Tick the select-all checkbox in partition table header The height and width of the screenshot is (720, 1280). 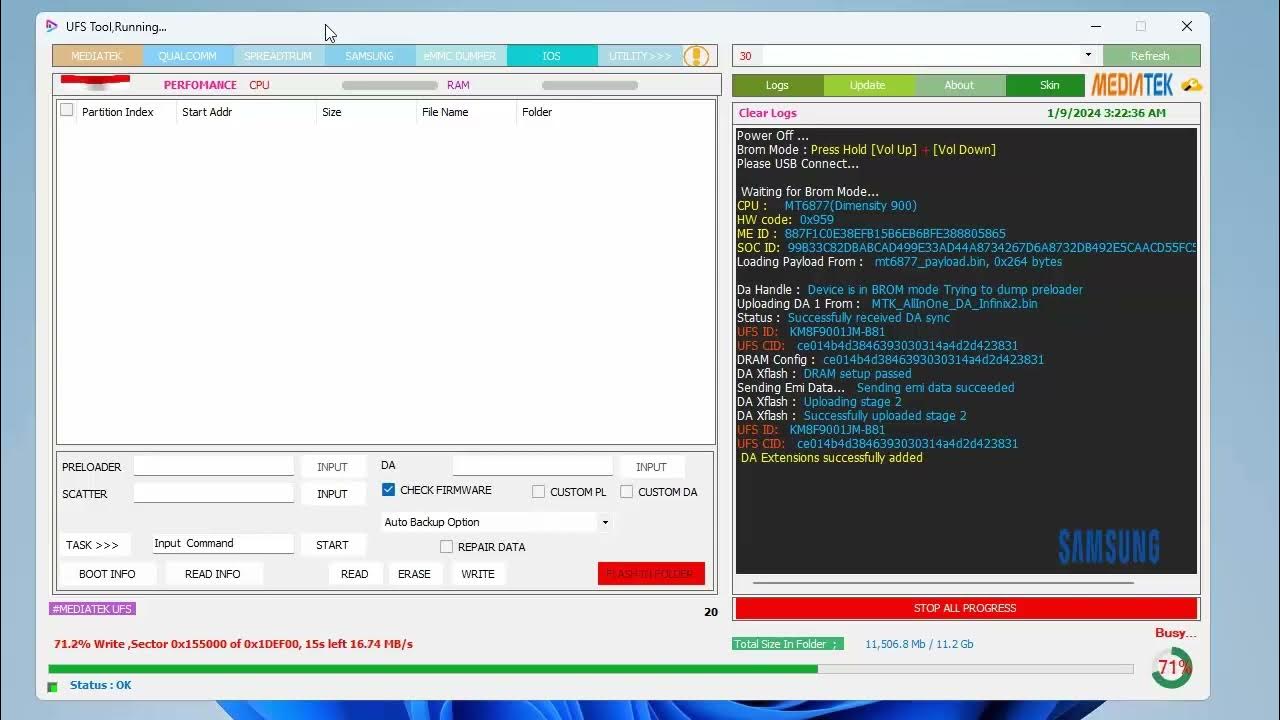[67, 110]
